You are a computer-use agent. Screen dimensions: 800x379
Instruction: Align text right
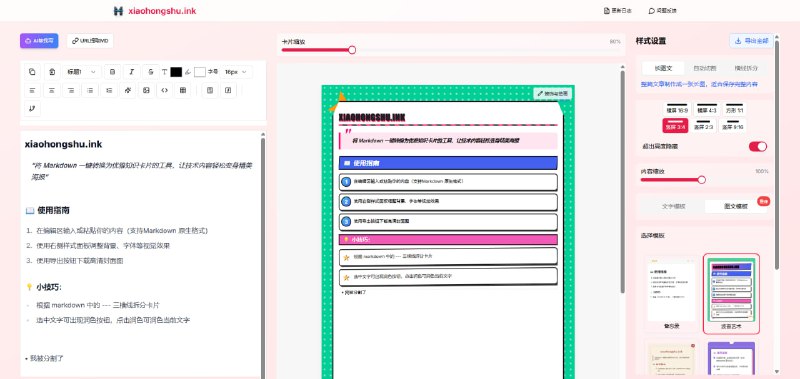71,90
